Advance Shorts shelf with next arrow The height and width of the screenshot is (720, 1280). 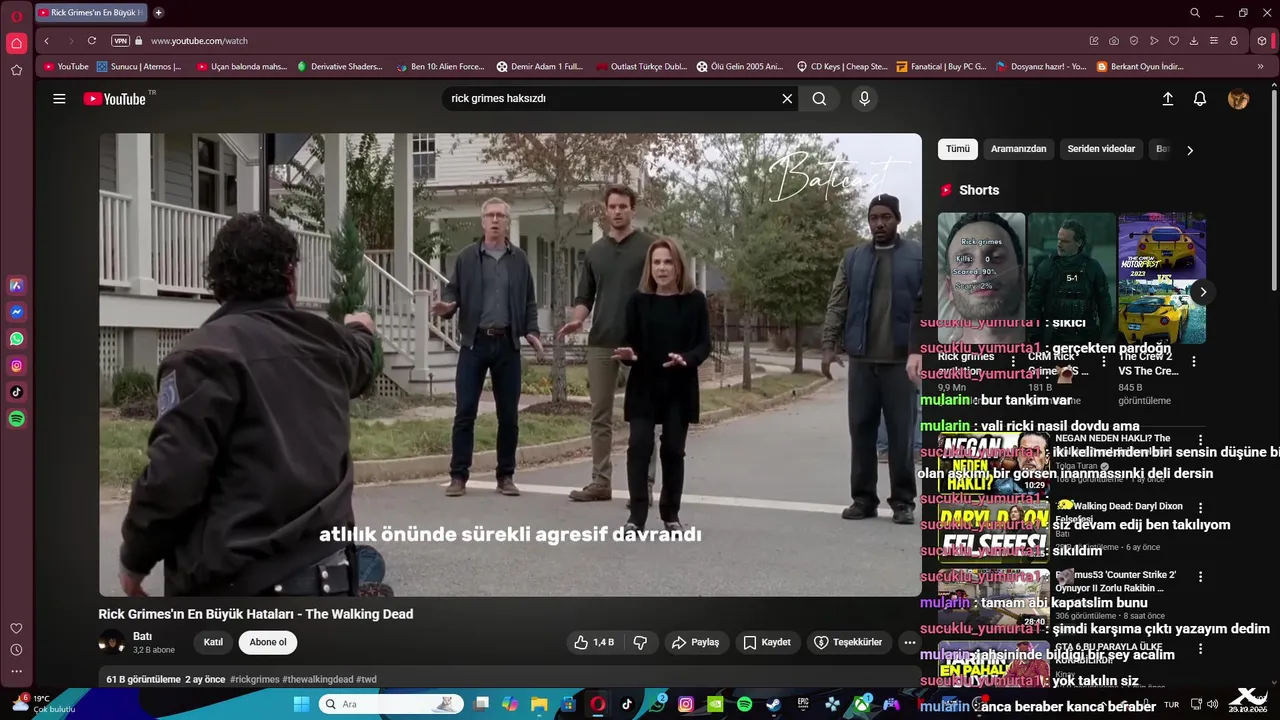[x=1203, y=292]
